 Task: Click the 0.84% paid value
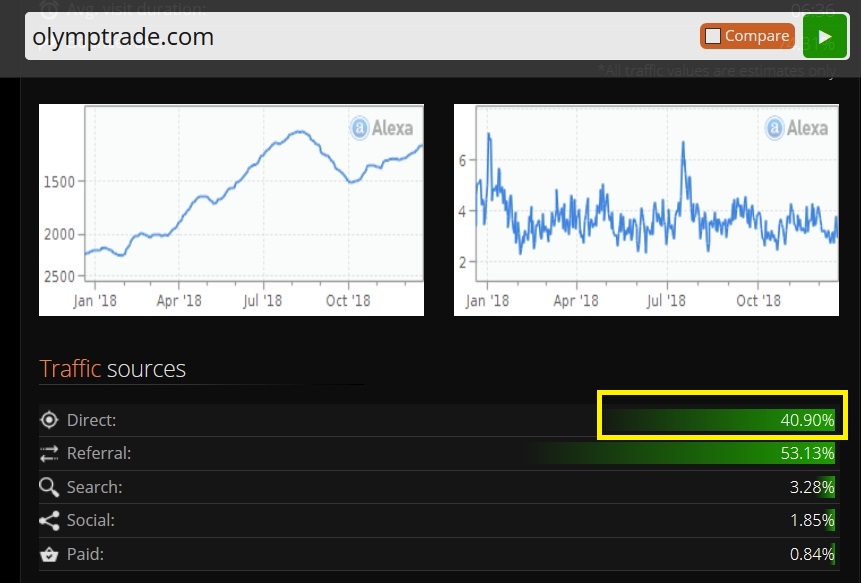coord(812,554)
